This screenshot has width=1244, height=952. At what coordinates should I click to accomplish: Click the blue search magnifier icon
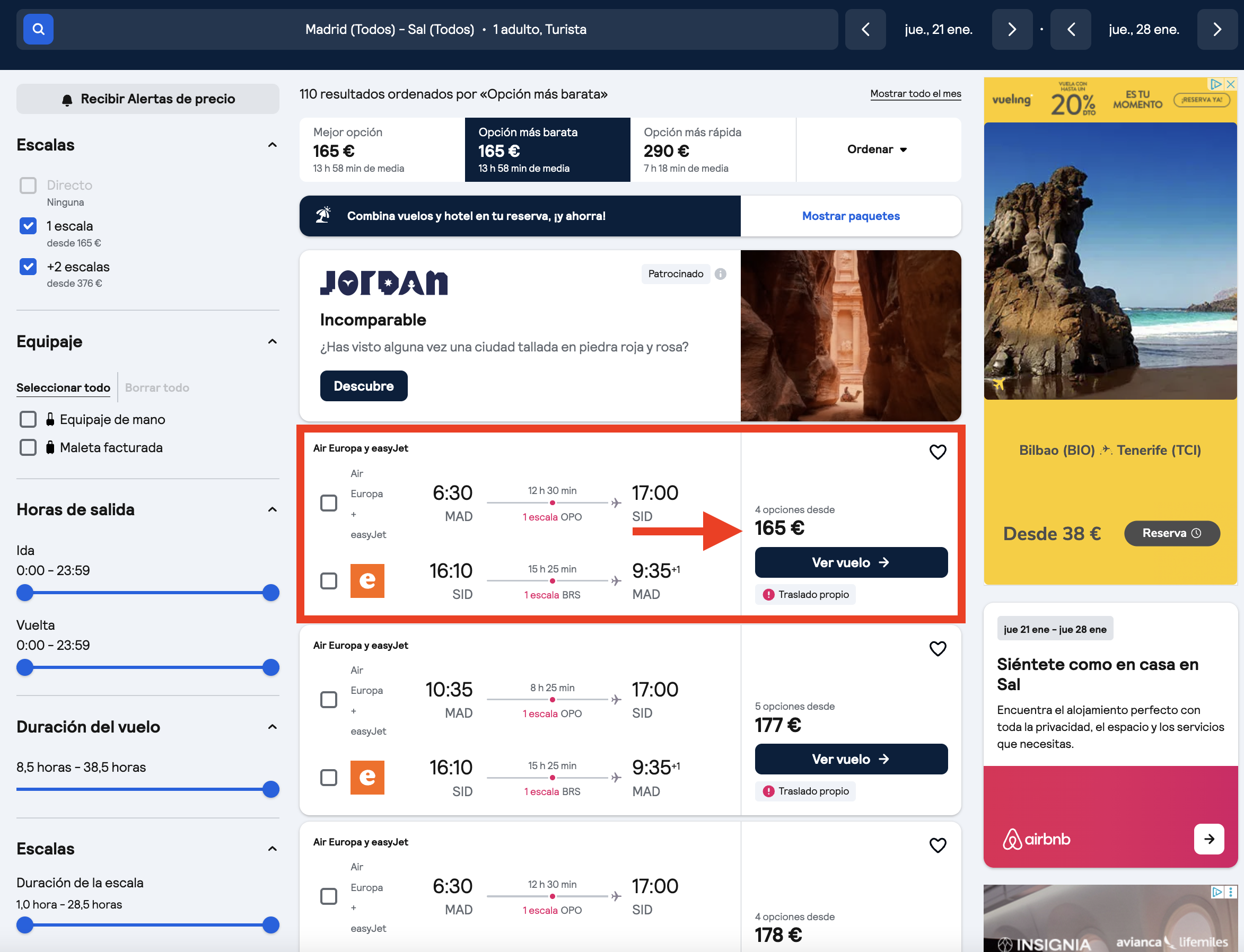click(38, 29)
